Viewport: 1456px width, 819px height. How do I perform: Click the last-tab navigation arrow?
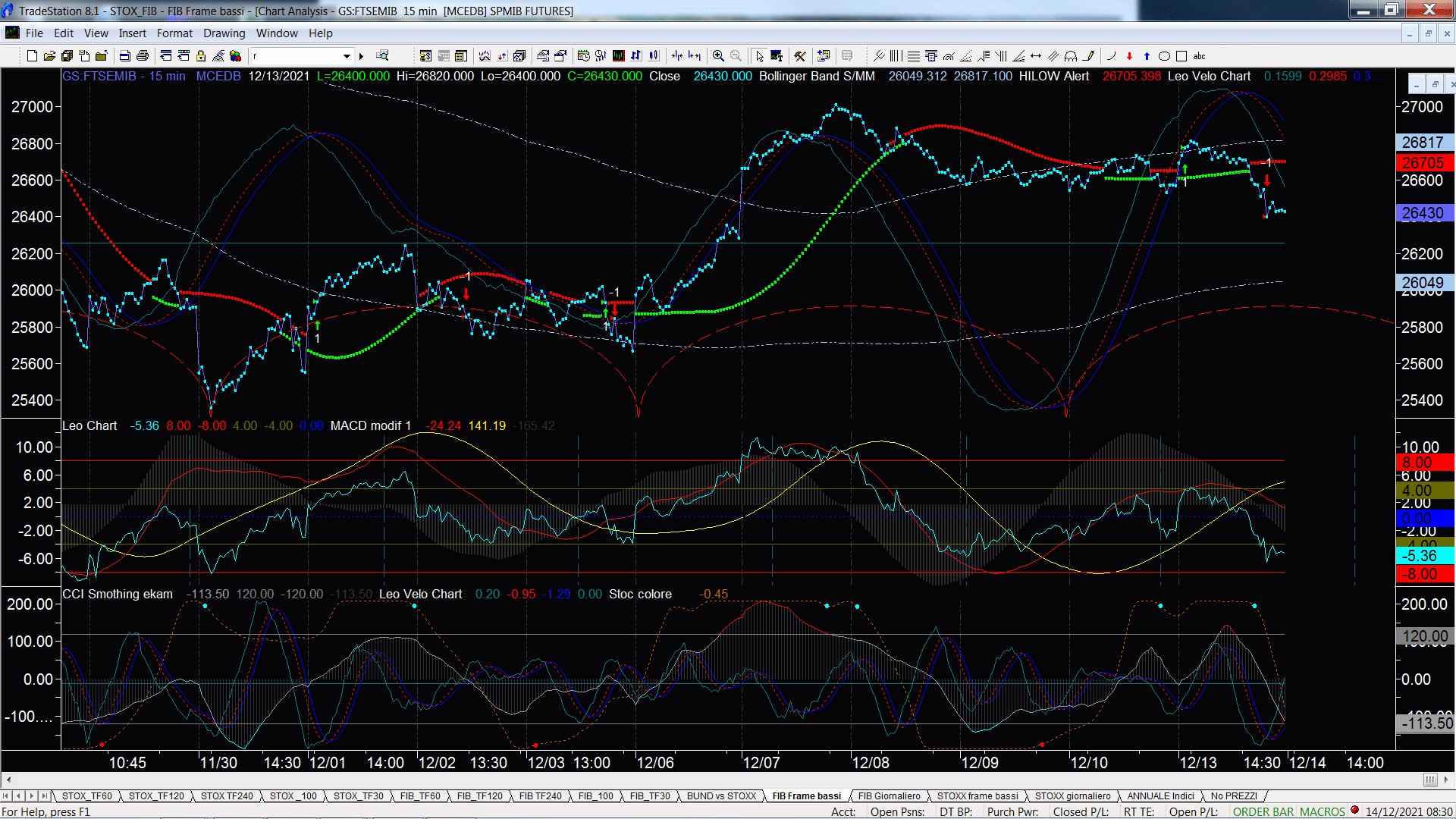click(x=45, y=795)
